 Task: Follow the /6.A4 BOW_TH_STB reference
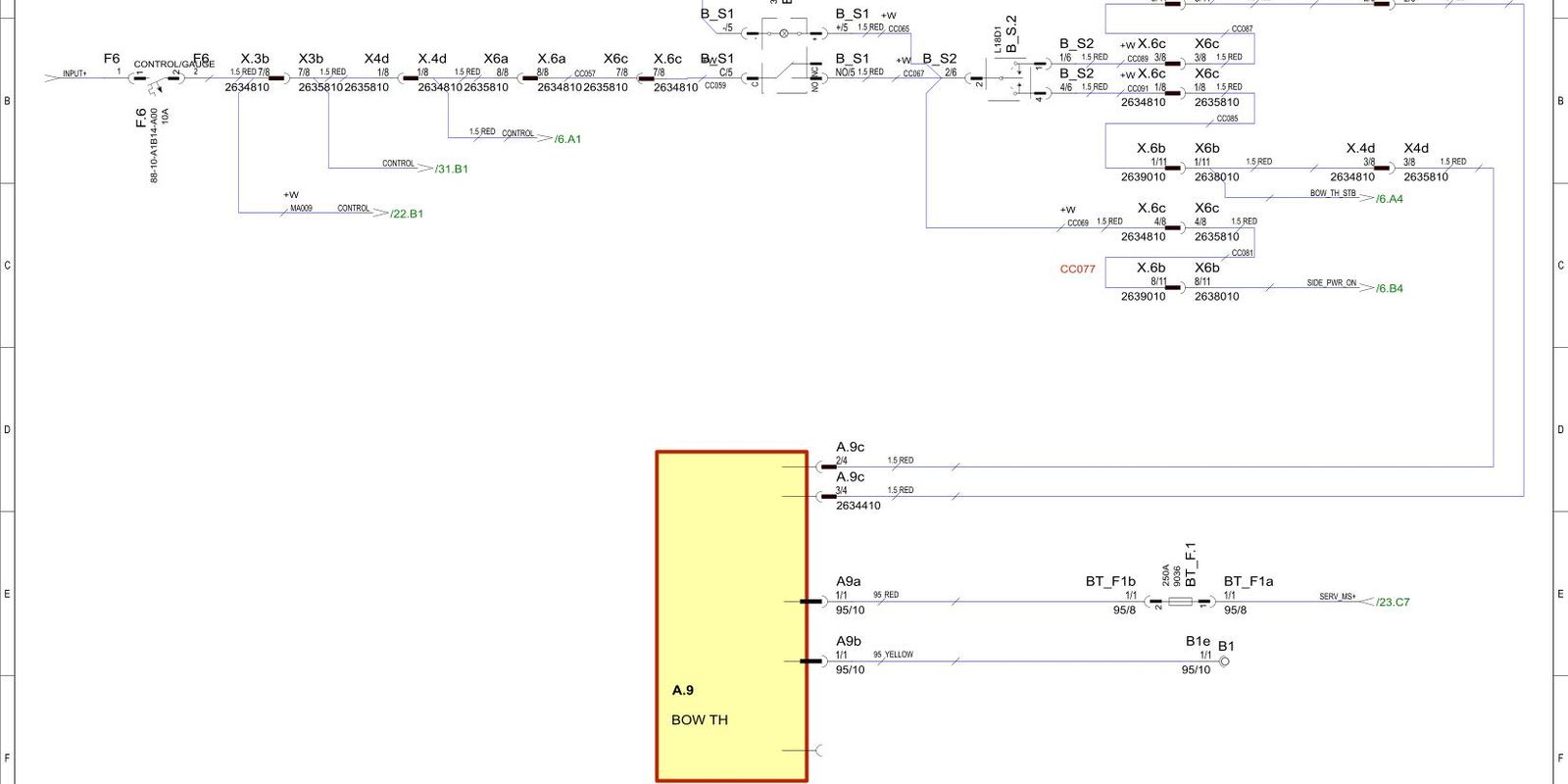point(1389,199)
